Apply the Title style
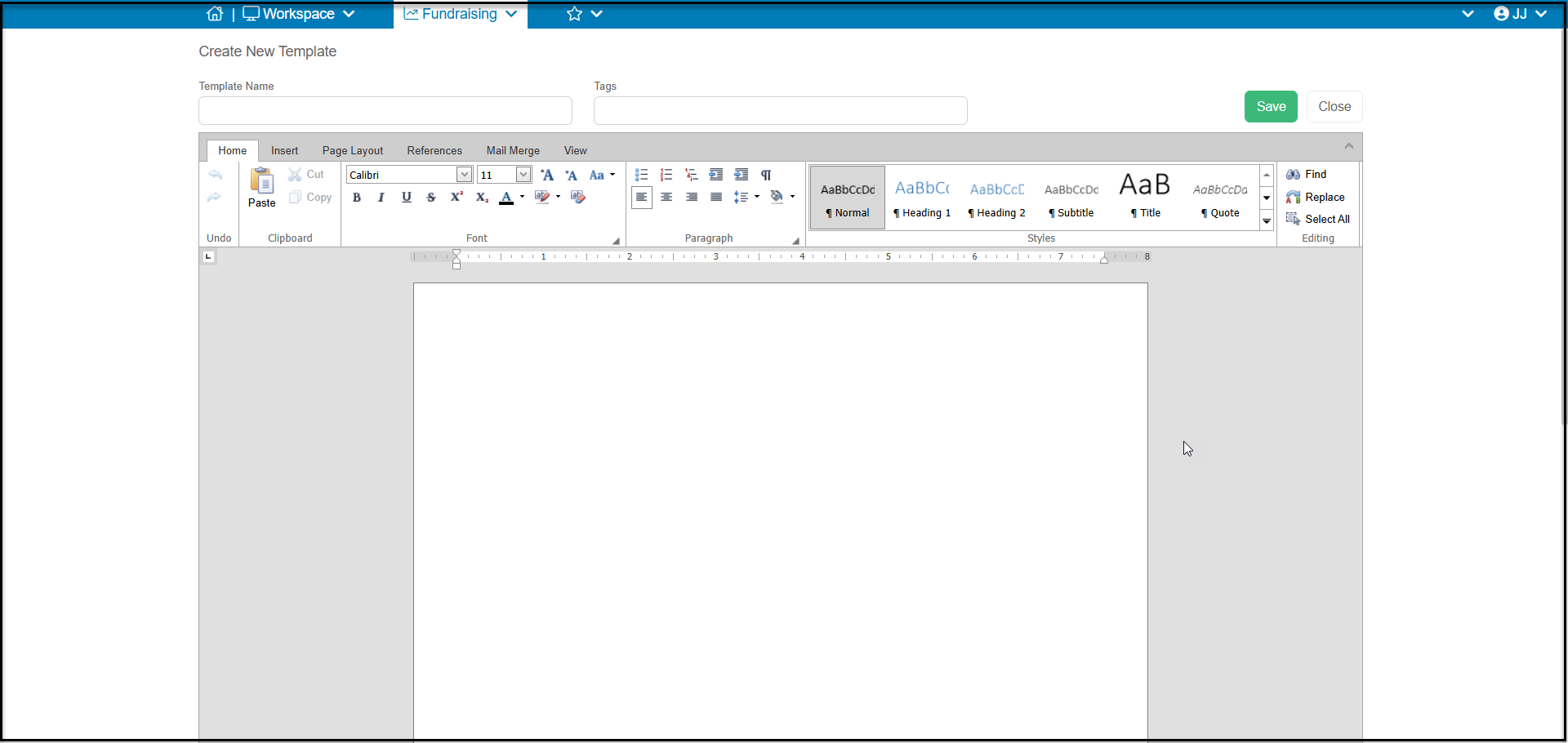 [x=1145, y=198]
